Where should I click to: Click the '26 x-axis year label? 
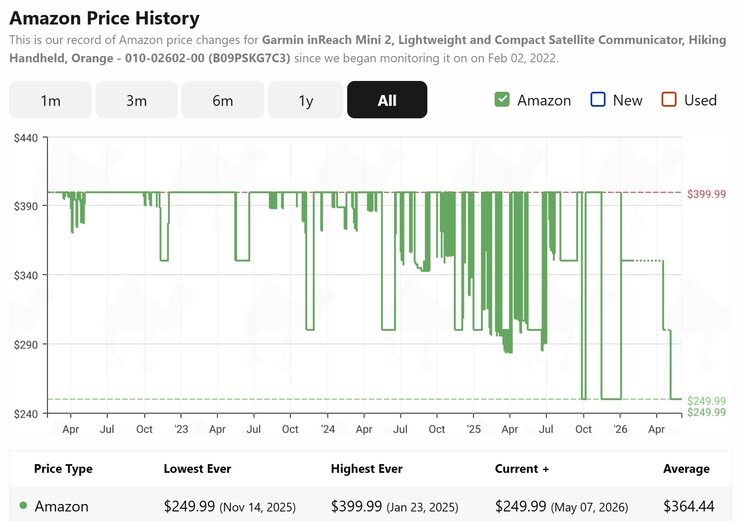tap(620, 429)
